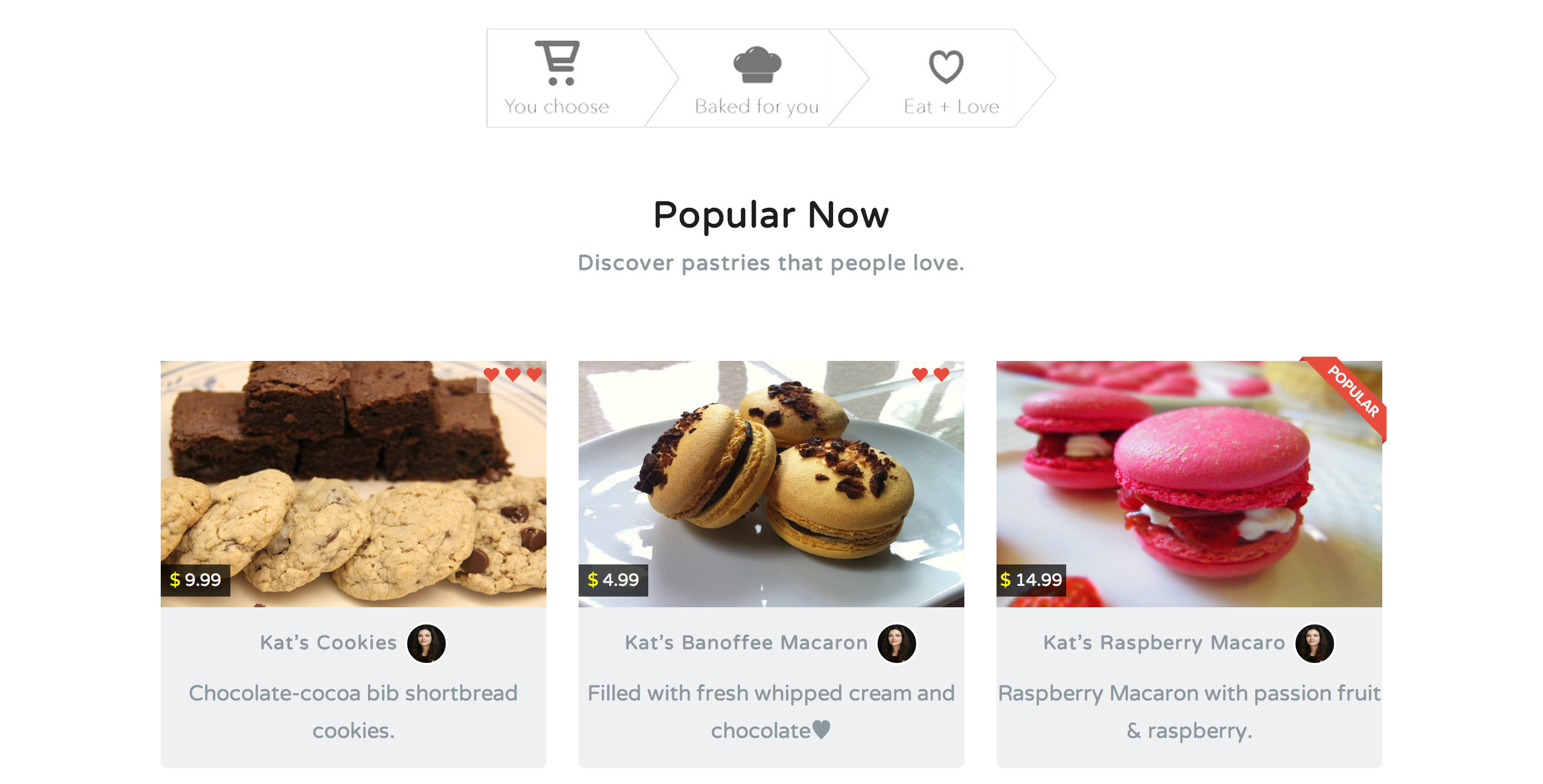The height and width of the screenshot is (784, 1543).
Task: Open the brownies and cookies photo
Action: pyautogui.click(x=354, y=484)
